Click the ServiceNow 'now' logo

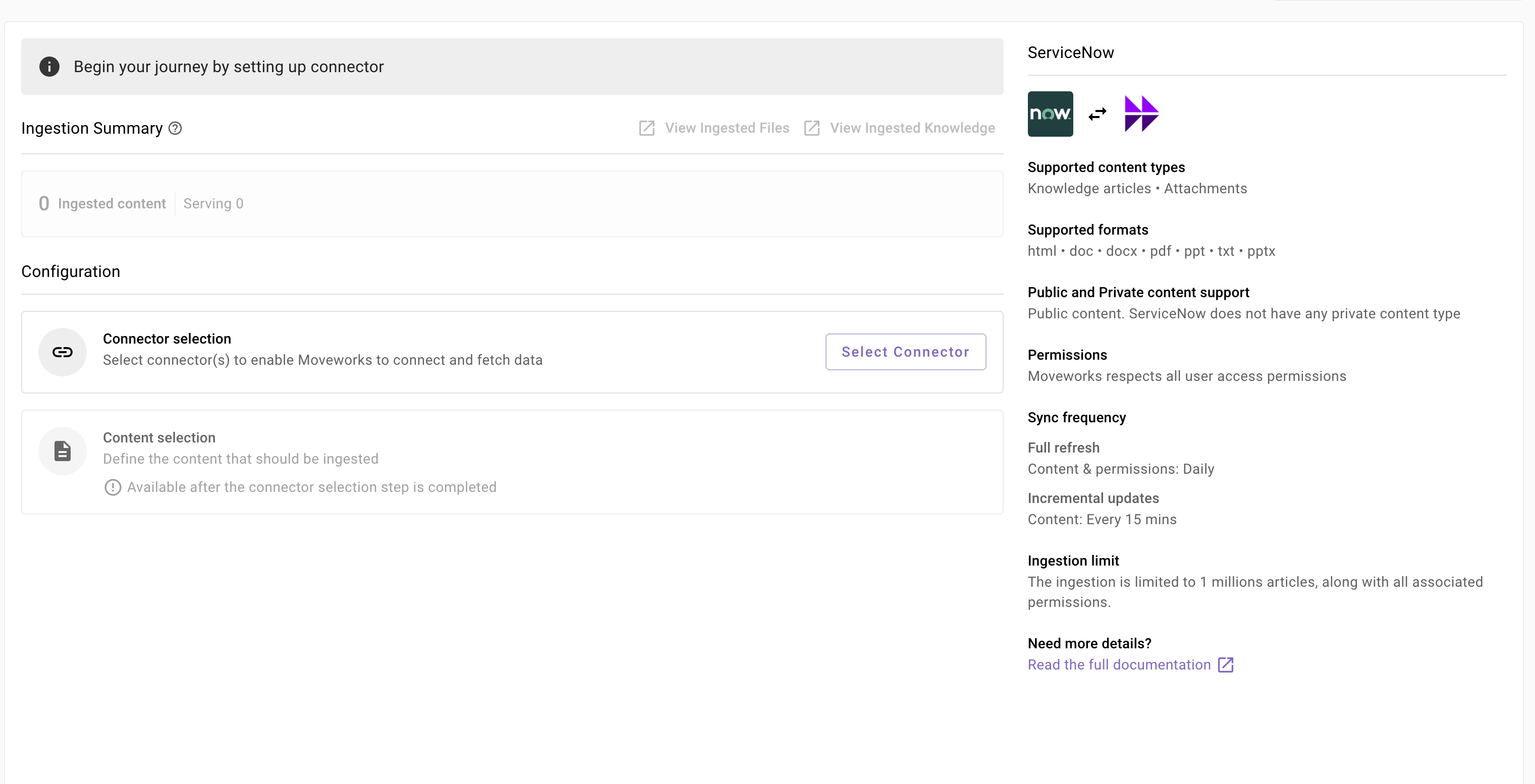(x=1050, y=114)
